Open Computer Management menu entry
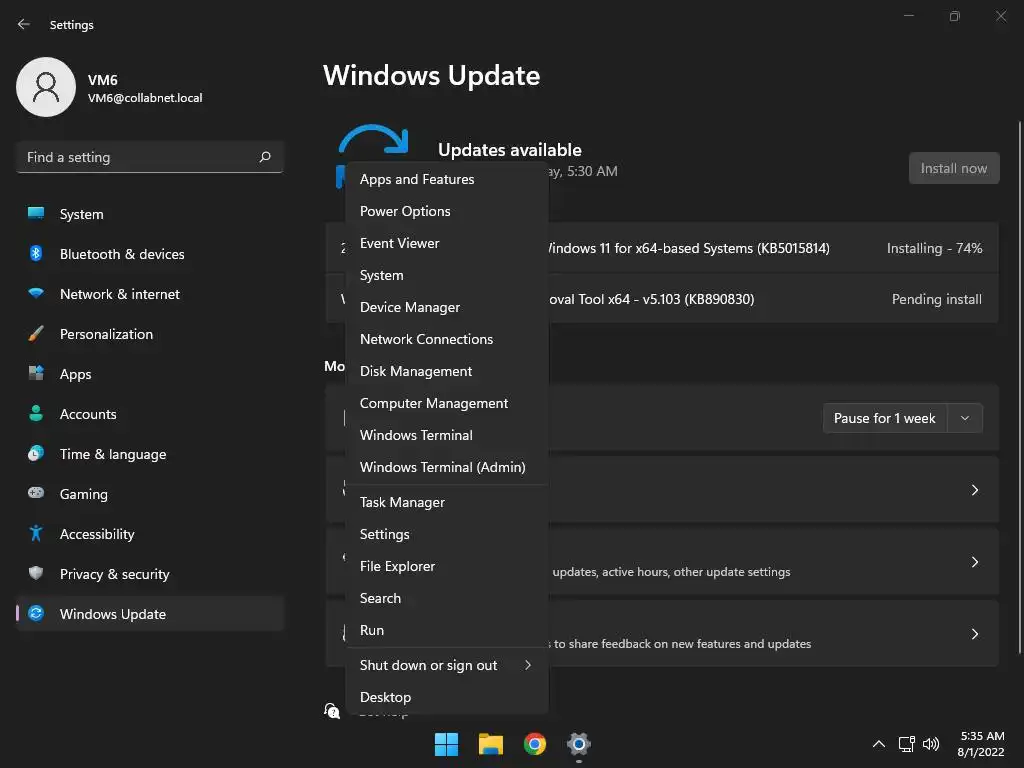Viewport: 1024px width, 768px height. 447,403
